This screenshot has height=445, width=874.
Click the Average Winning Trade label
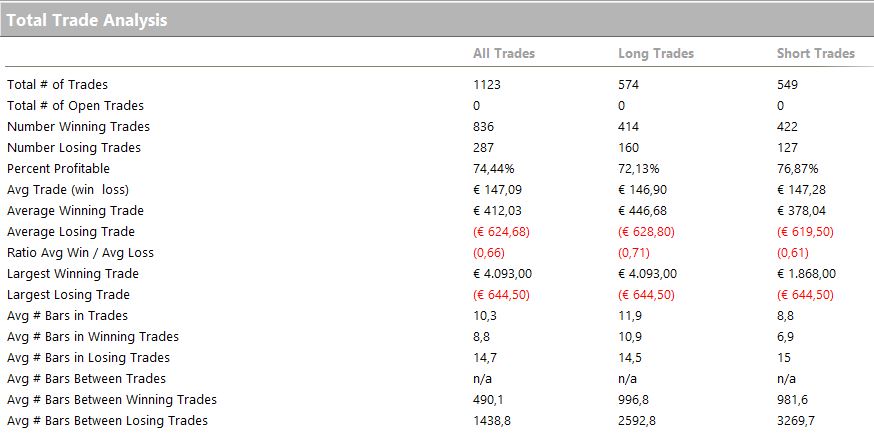pyautogui.click(x=75, y=211)
